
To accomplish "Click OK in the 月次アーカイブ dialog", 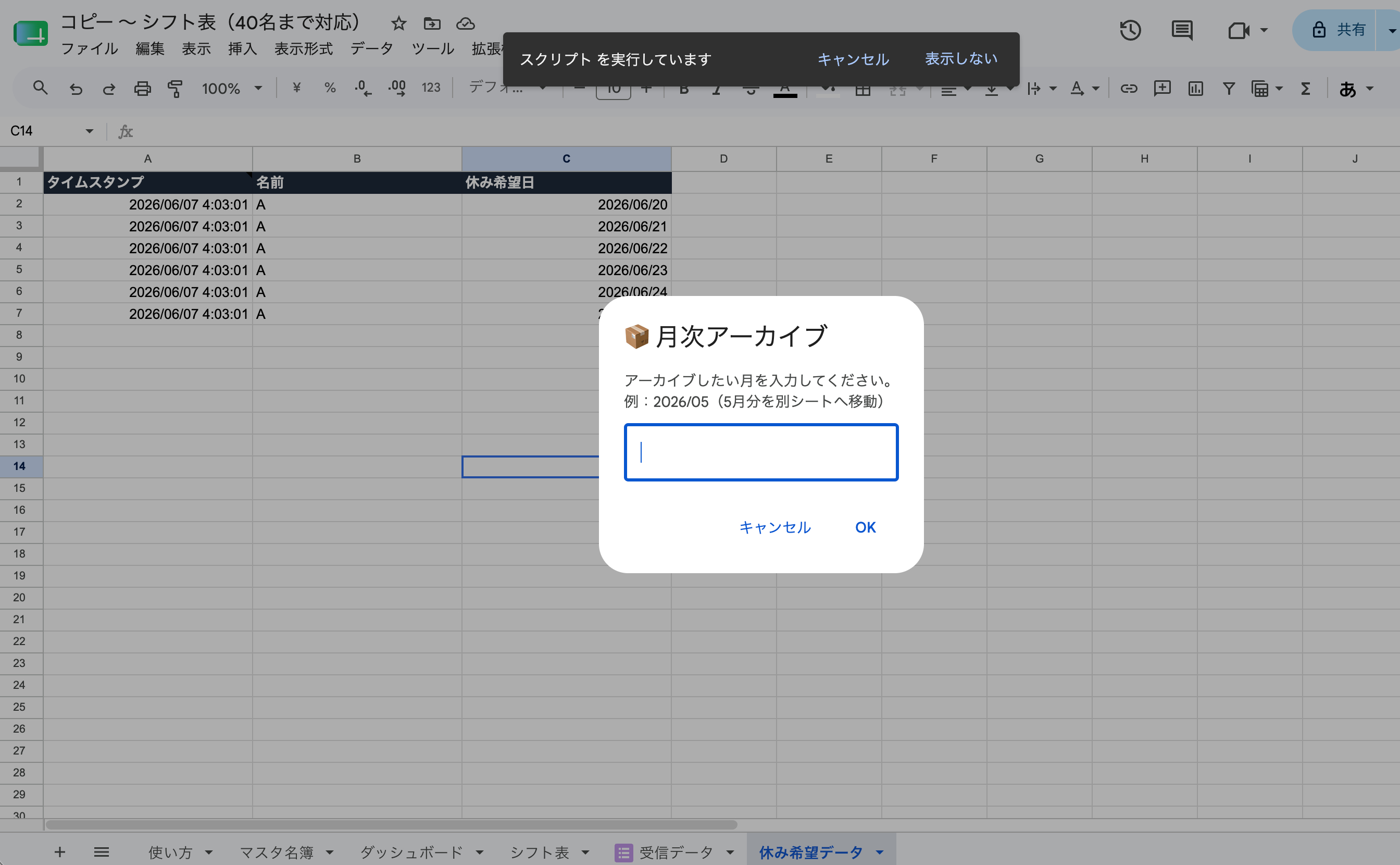I will pyautogui.click(x=865, y=527).
